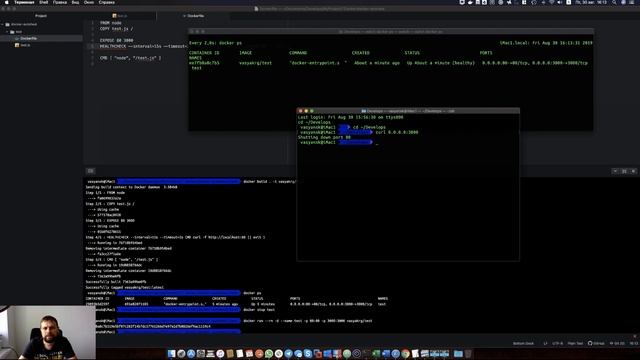Click the Docker whale menu bar icon
640x360 pixels.
[470, 2]
